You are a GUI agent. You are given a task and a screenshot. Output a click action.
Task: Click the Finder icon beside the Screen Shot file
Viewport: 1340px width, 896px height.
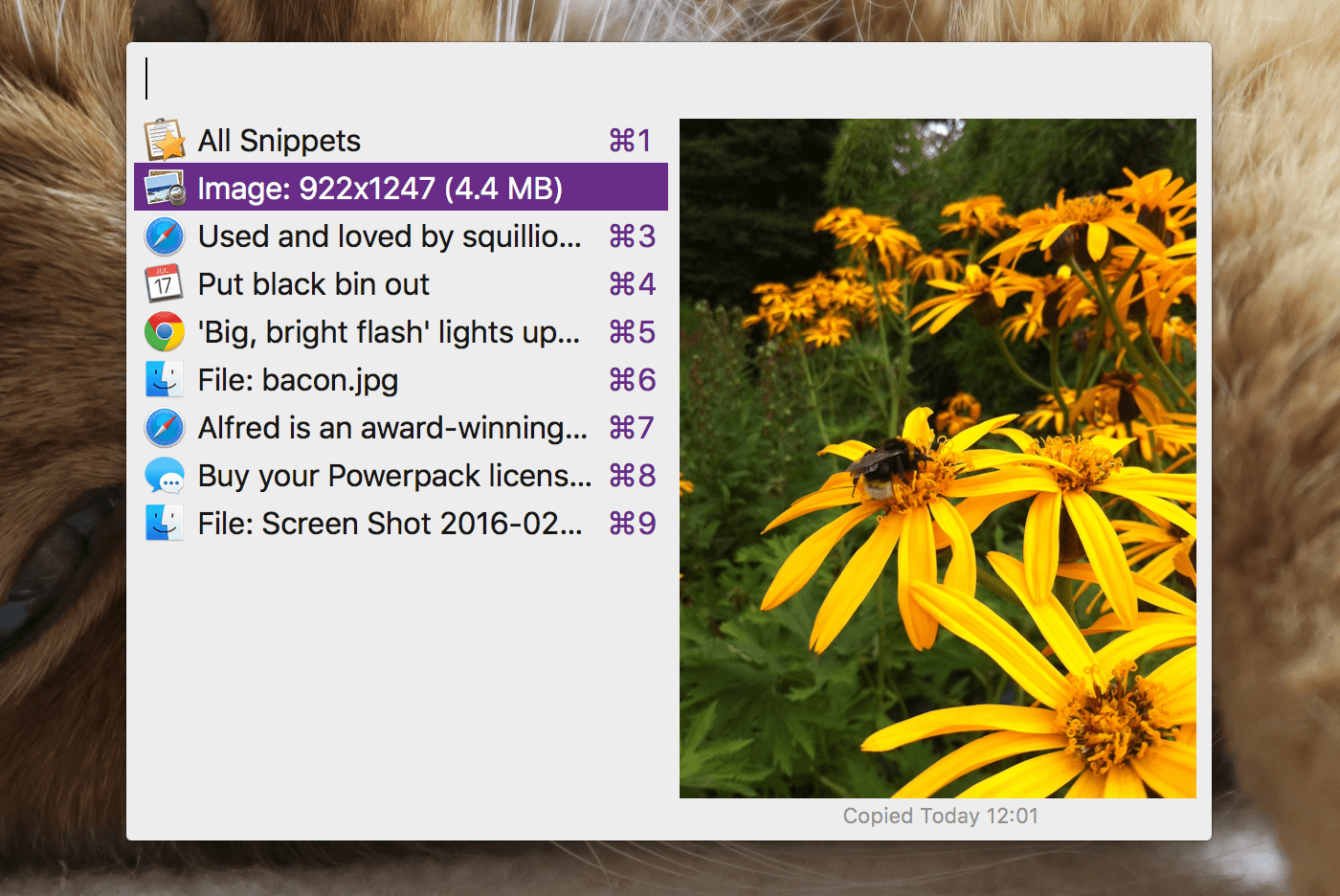(164, 523)
